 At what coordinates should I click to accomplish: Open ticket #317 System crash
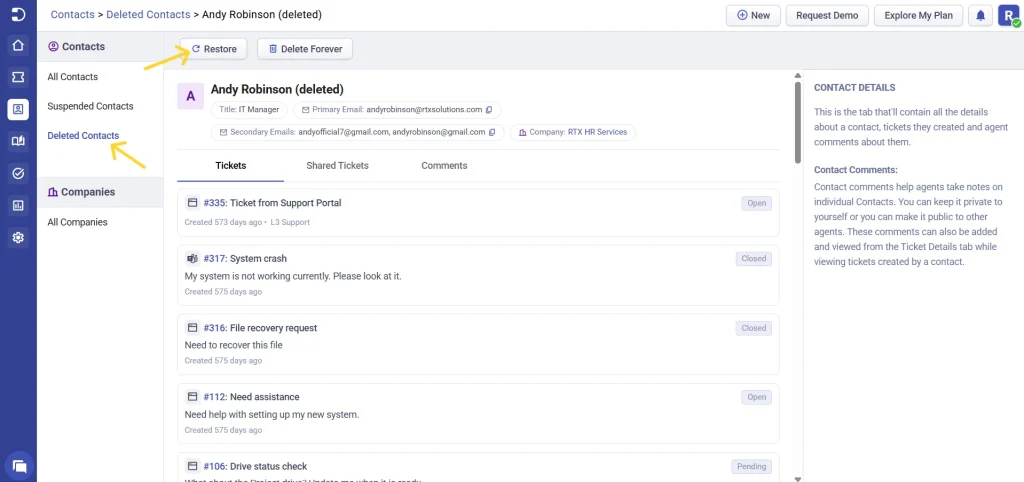point(245,259)
